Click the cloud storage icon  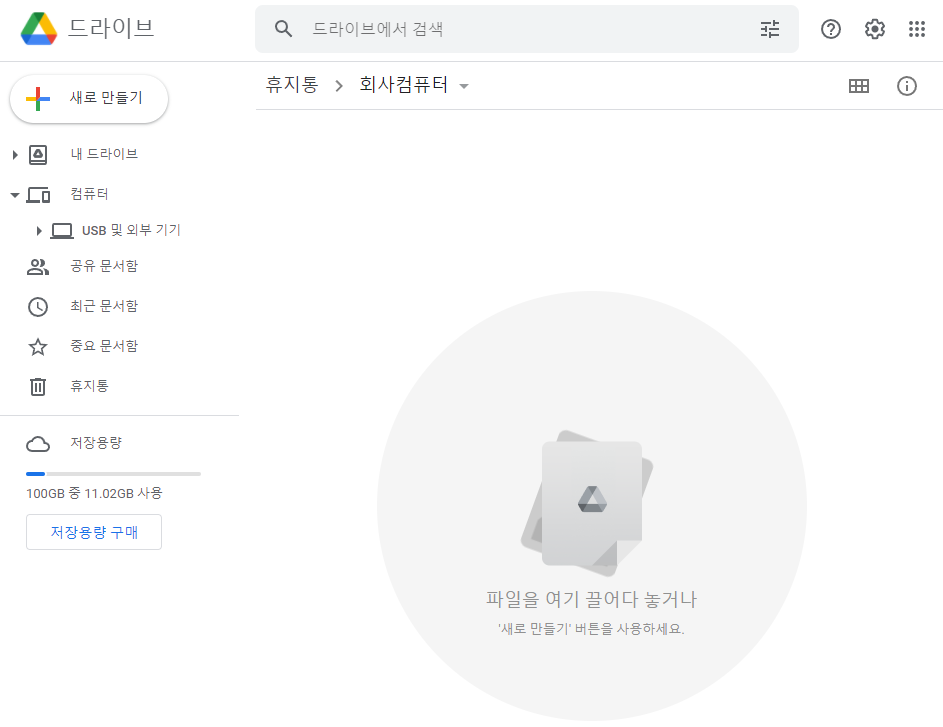[x=38, y=444]
